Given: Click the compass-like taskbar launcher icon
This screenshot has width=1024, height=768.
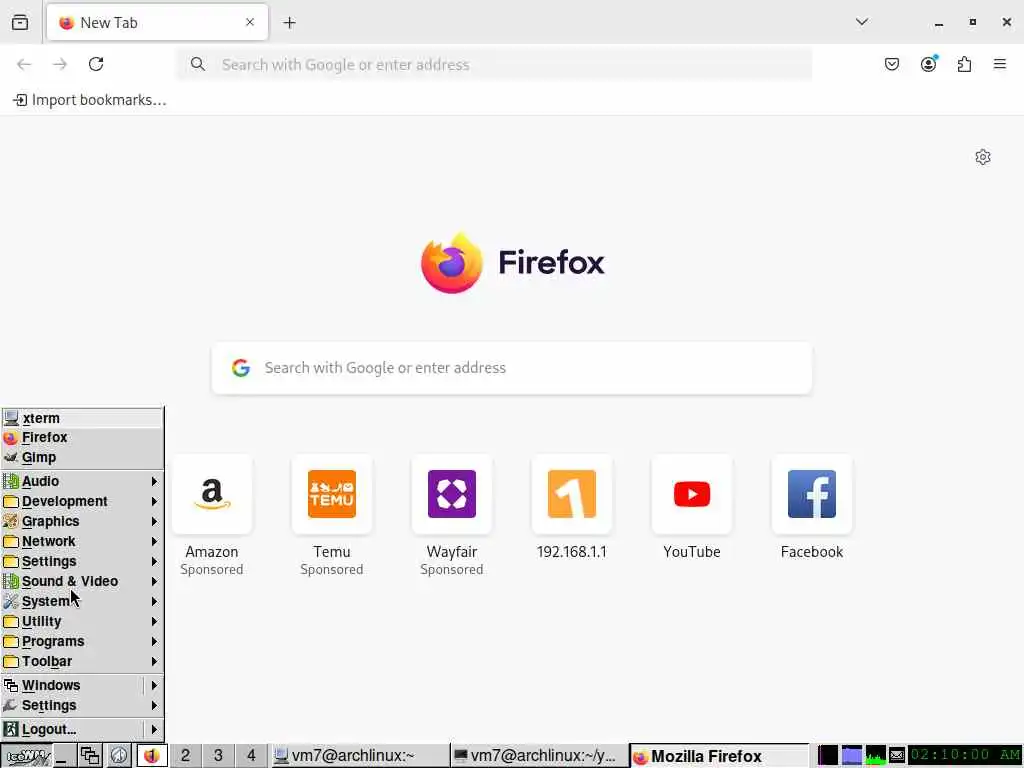Looking at the screenshot, I should (119, 756).
